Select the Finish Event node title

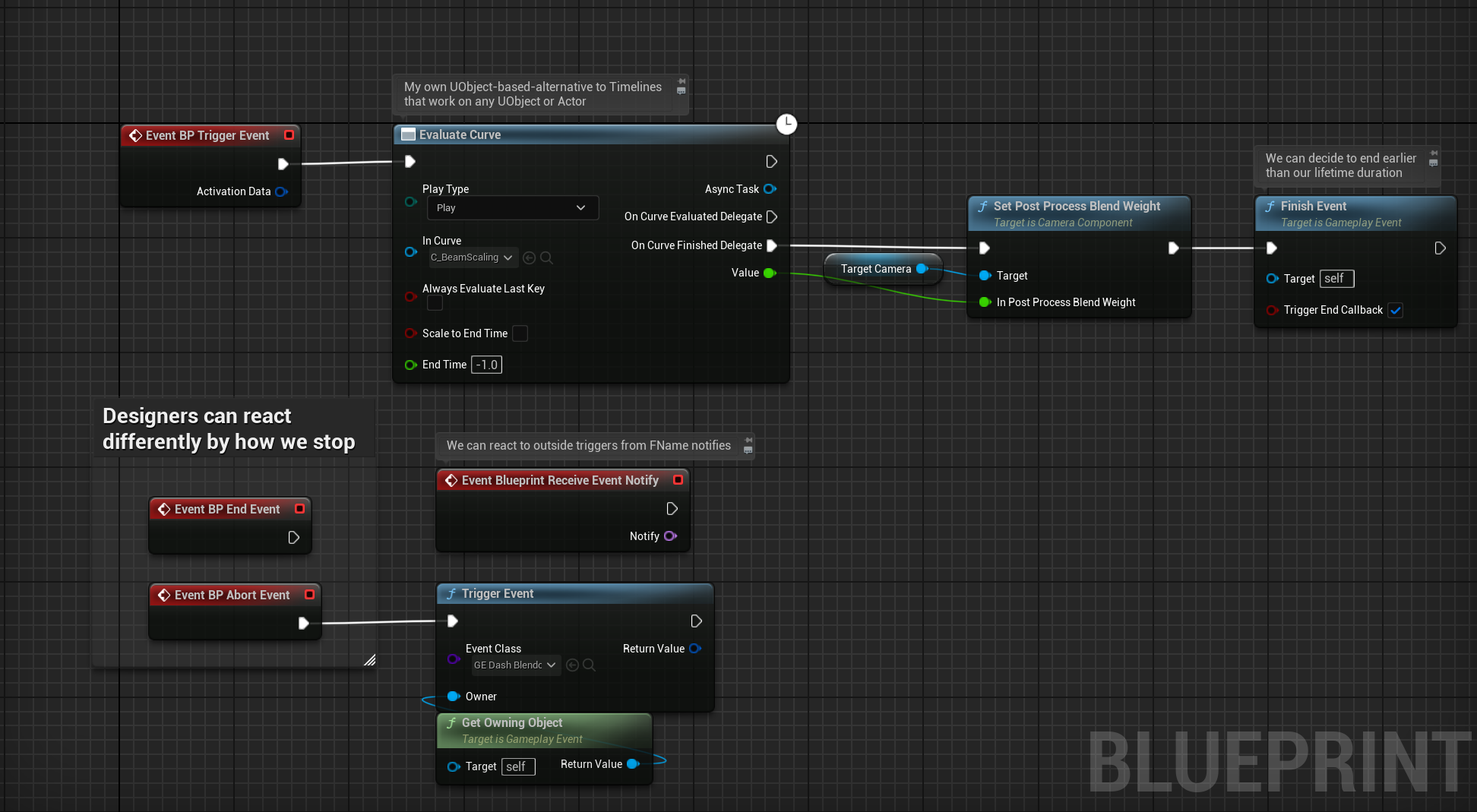coord(1314,207)
